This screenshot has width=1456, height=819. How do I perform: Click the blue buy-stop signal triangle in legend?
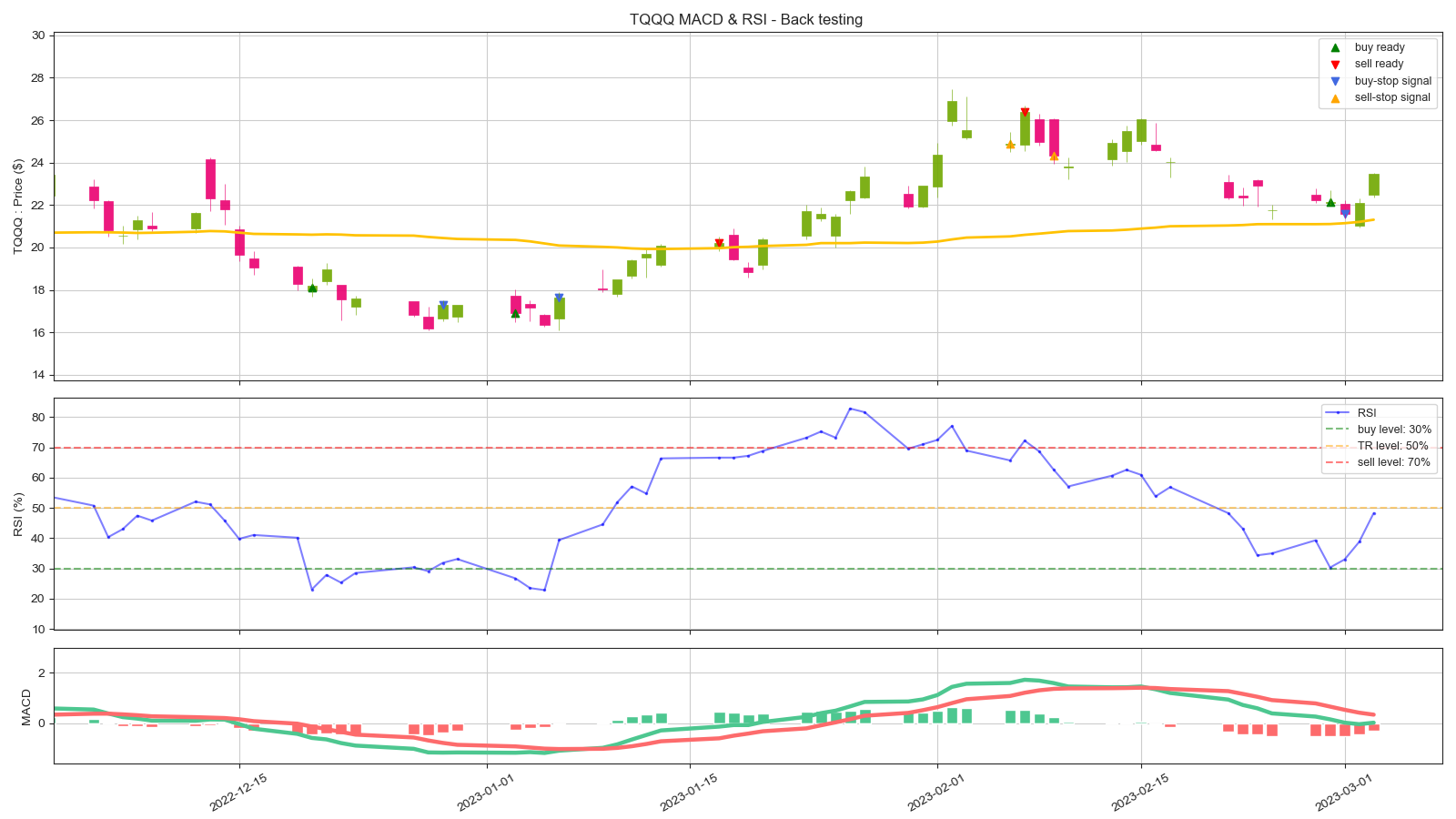tap(1335, 81)
